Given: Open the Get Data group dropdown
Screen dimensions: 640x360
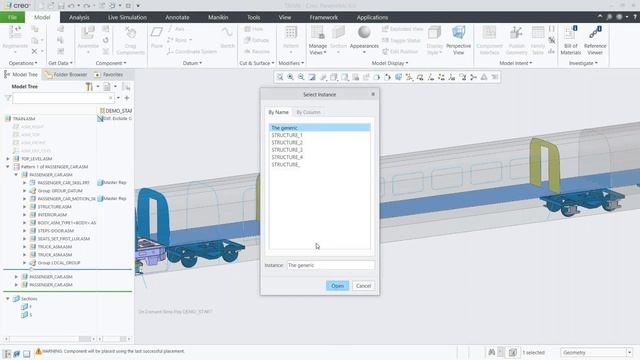Looking at the screenshot, I should (60, 63).
